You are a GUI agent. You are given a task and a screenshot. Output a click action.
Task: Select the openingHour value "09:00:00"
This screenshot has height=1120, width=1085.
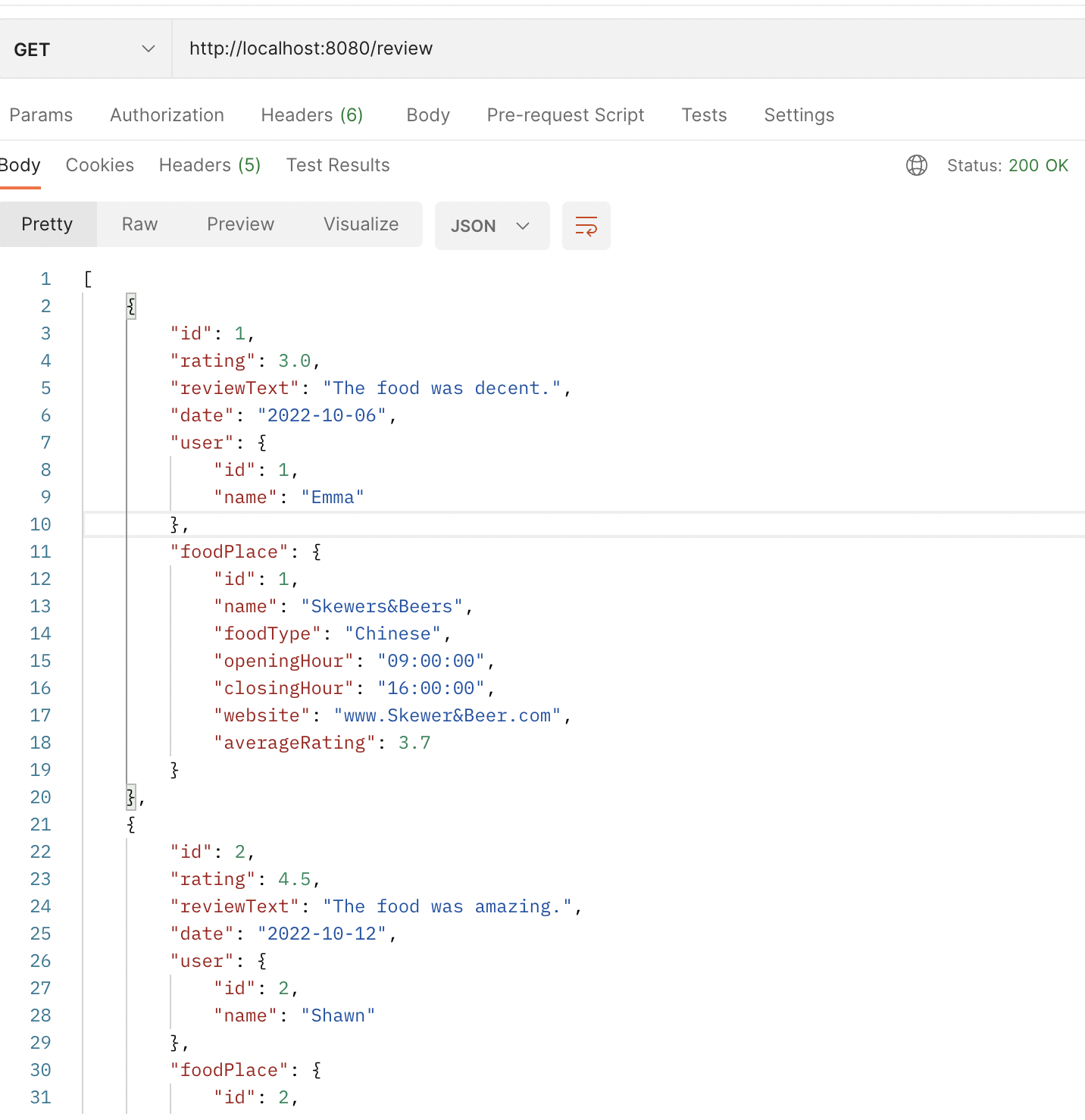point(431,661)
